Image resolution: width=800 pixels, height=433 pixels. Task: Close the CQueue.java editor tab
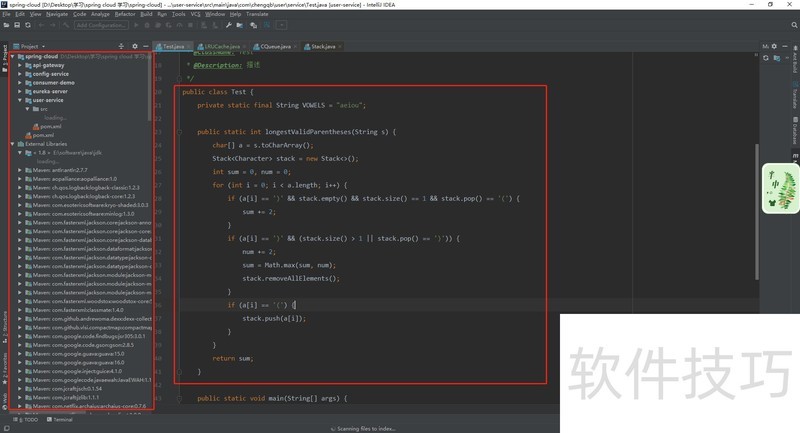[295, 46]
